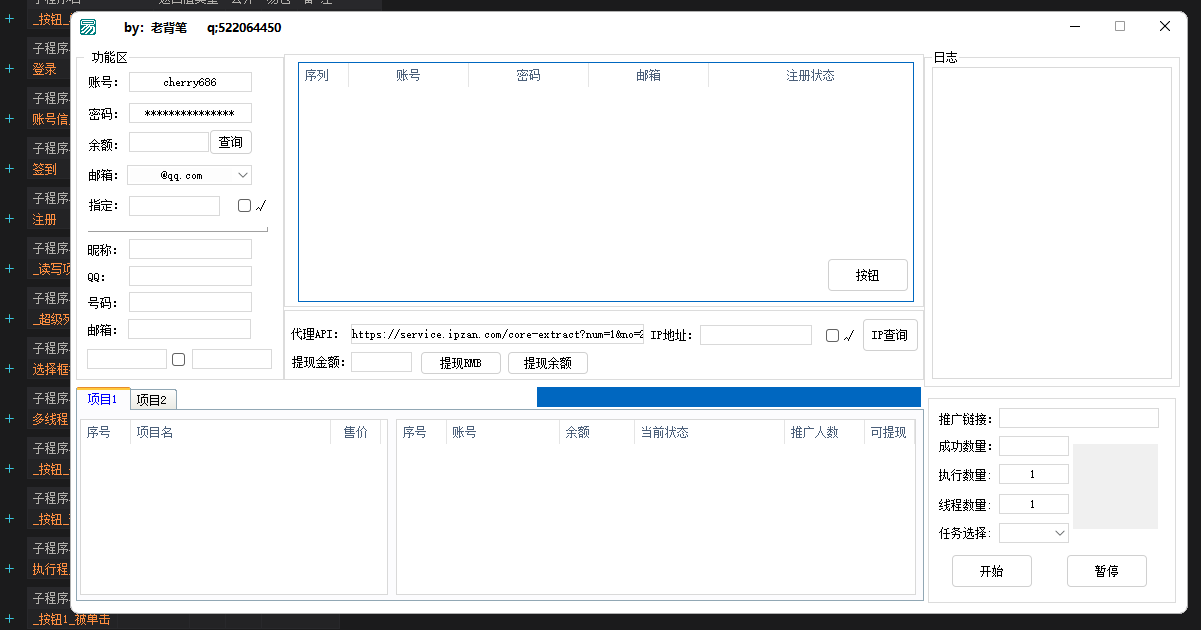Click the 提现RMB withdrawal button
The width and height of the screenshot is (1201, 630).
pos(460,363)
